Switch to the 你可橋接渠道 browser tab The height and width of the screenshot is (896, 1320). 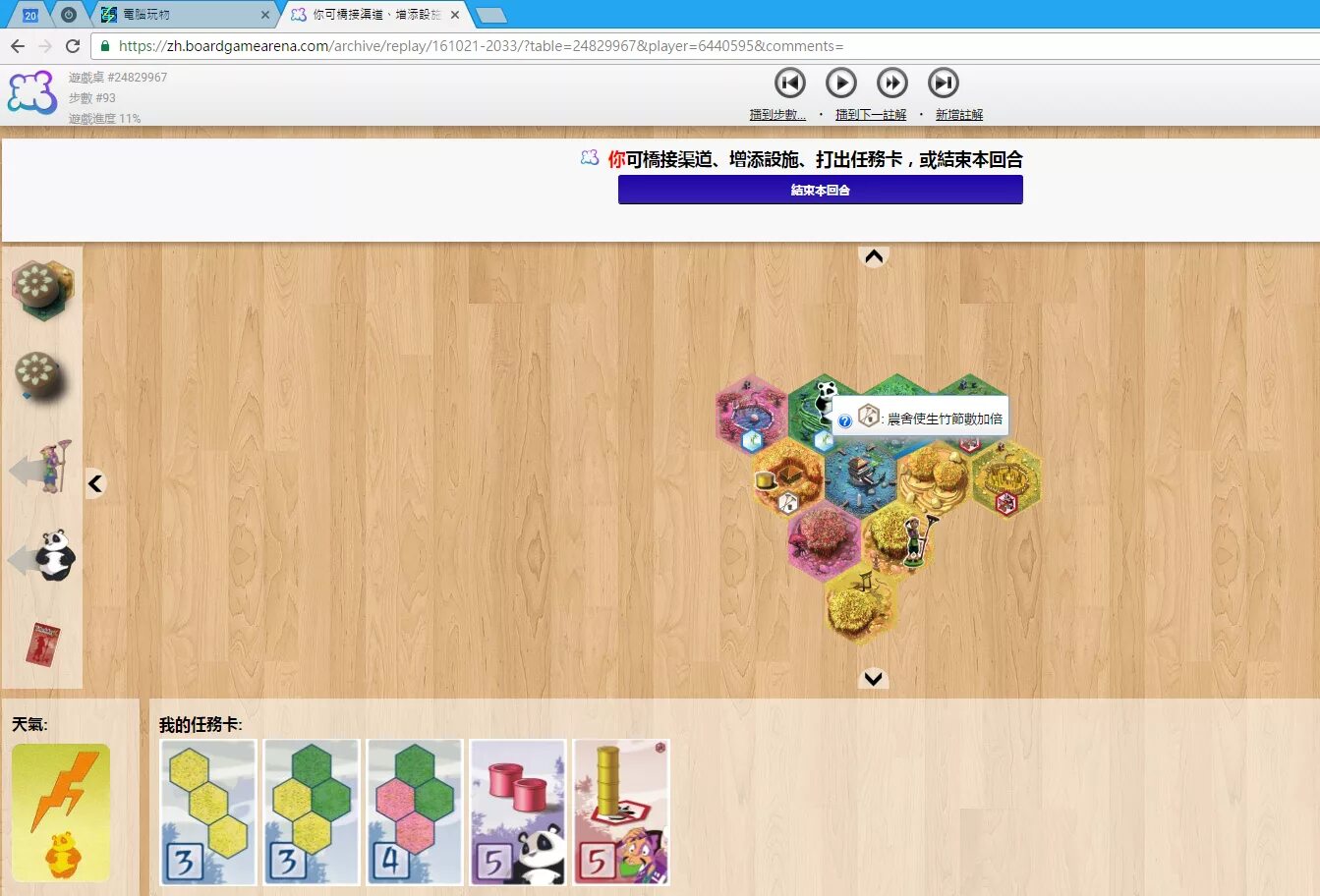coord(376,15)
